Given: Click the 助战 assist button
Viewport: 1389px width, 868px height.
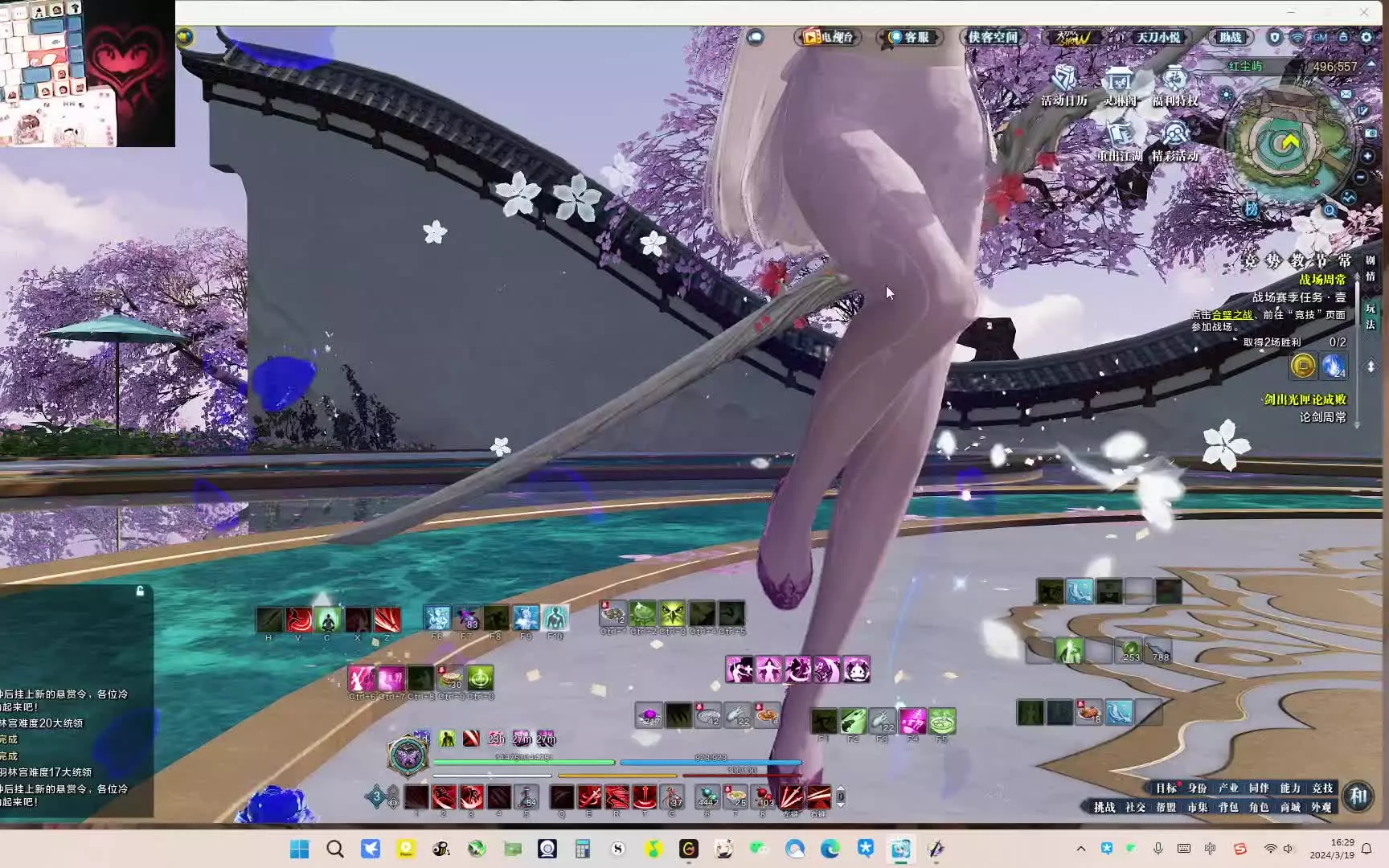Looking at the screenshot, I should [x=1231, y=37].
